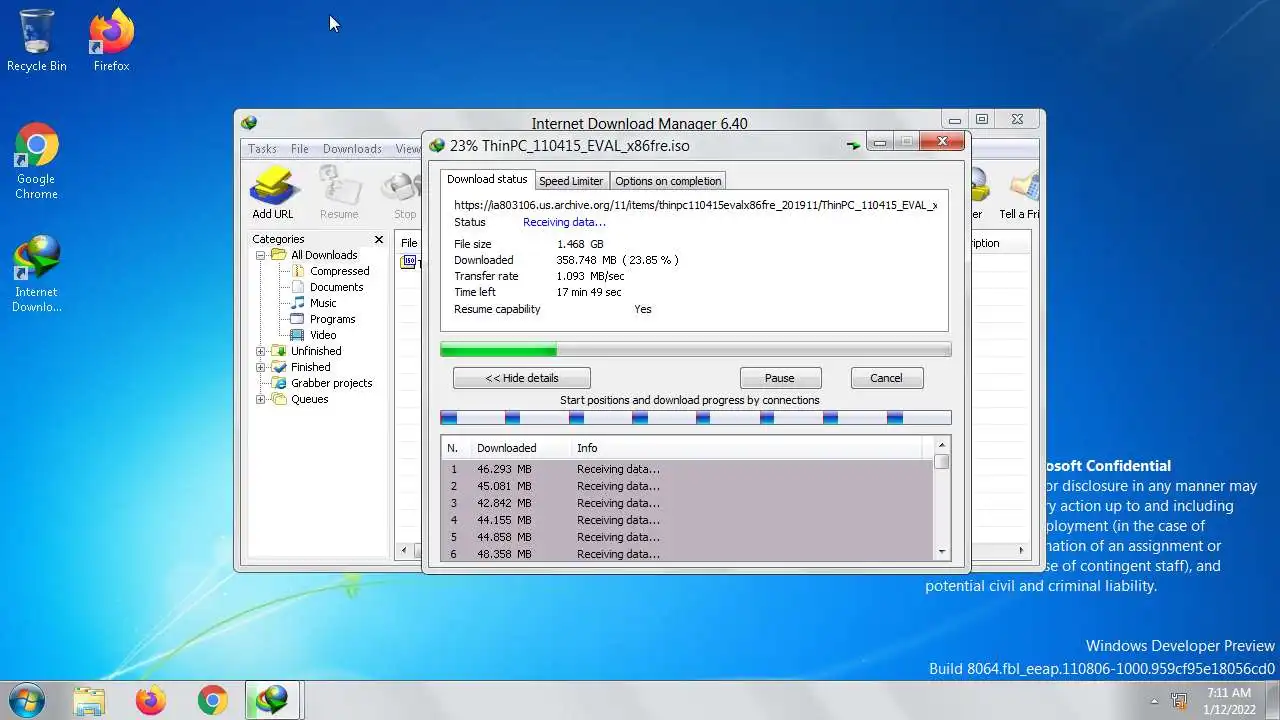Viewport: 1280px width, 720px height.
Task: Open the File menu
Action: pos(300,149)
